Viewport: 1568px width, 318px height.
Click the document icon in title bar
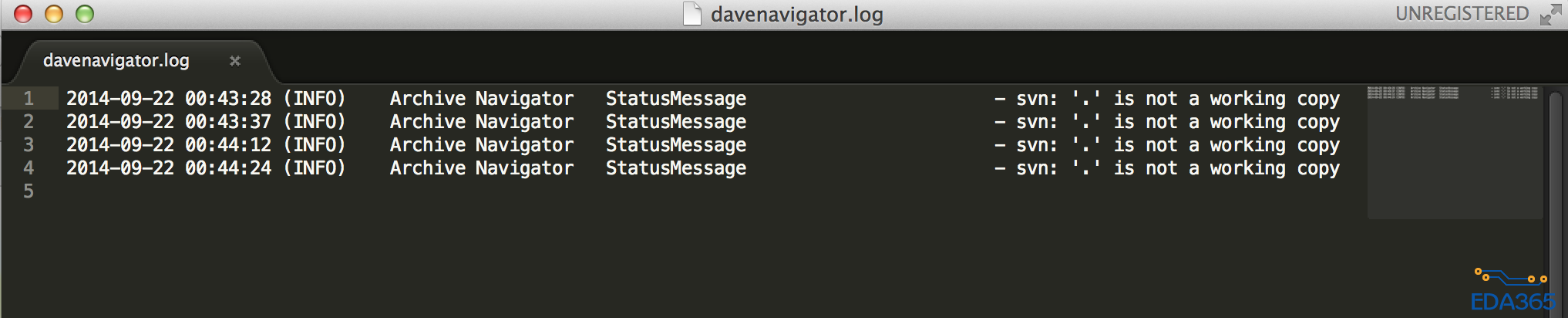point(692,14)
